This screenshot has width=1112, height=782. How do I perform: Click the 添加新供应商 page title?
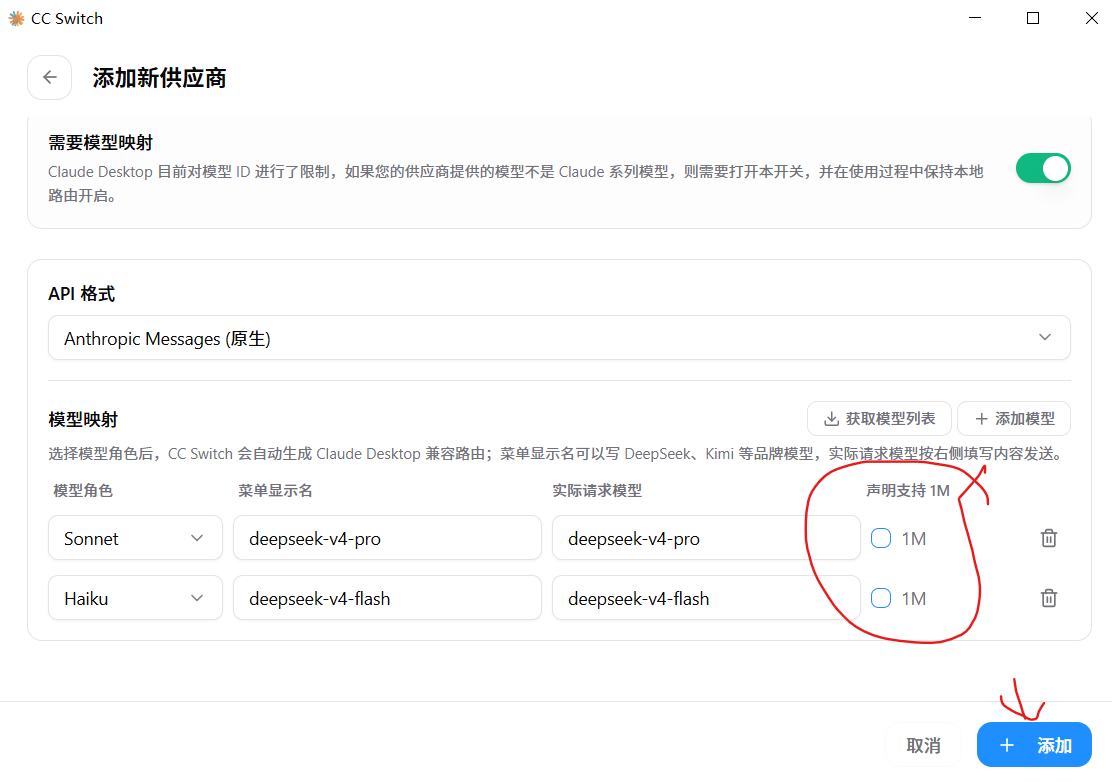159,78
